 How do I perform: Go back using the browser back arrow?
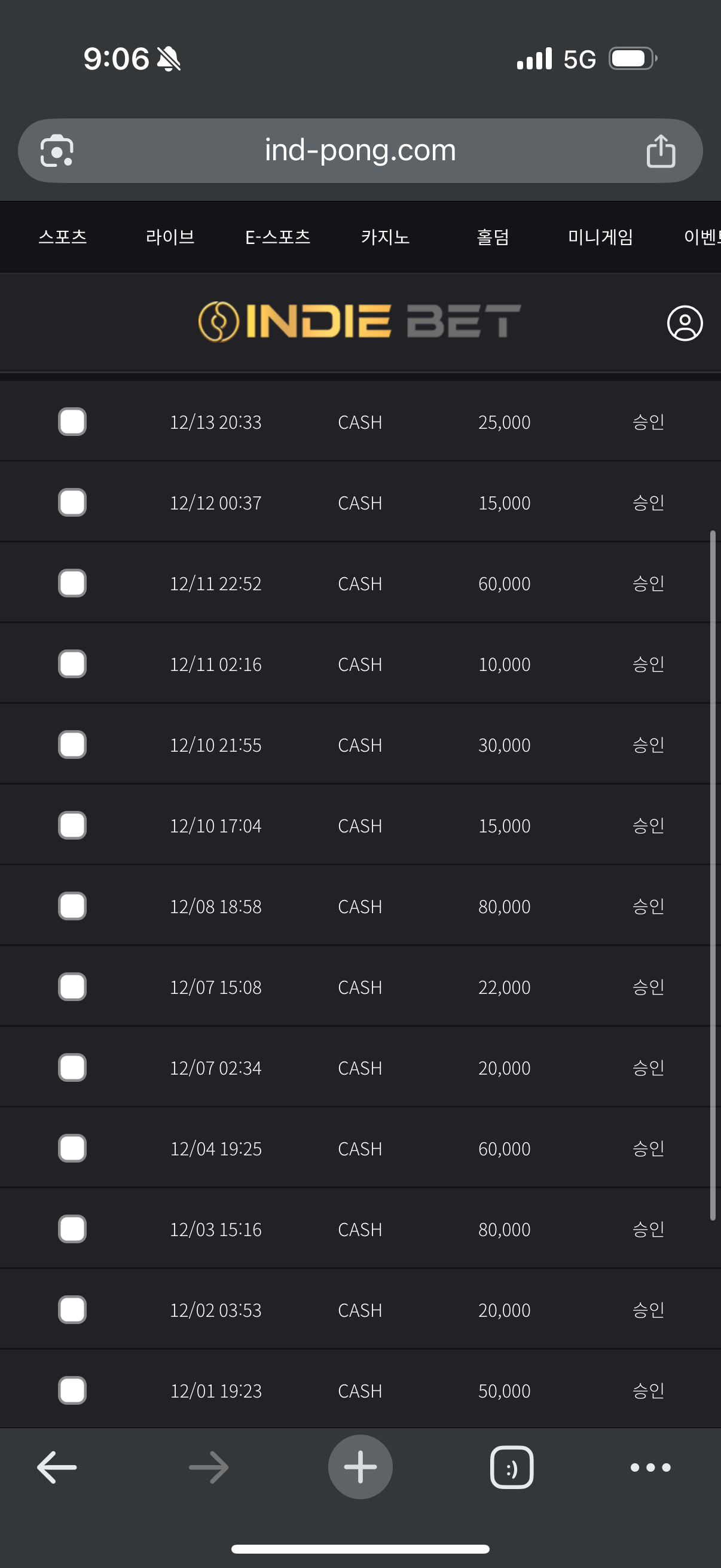(57, 1467)
